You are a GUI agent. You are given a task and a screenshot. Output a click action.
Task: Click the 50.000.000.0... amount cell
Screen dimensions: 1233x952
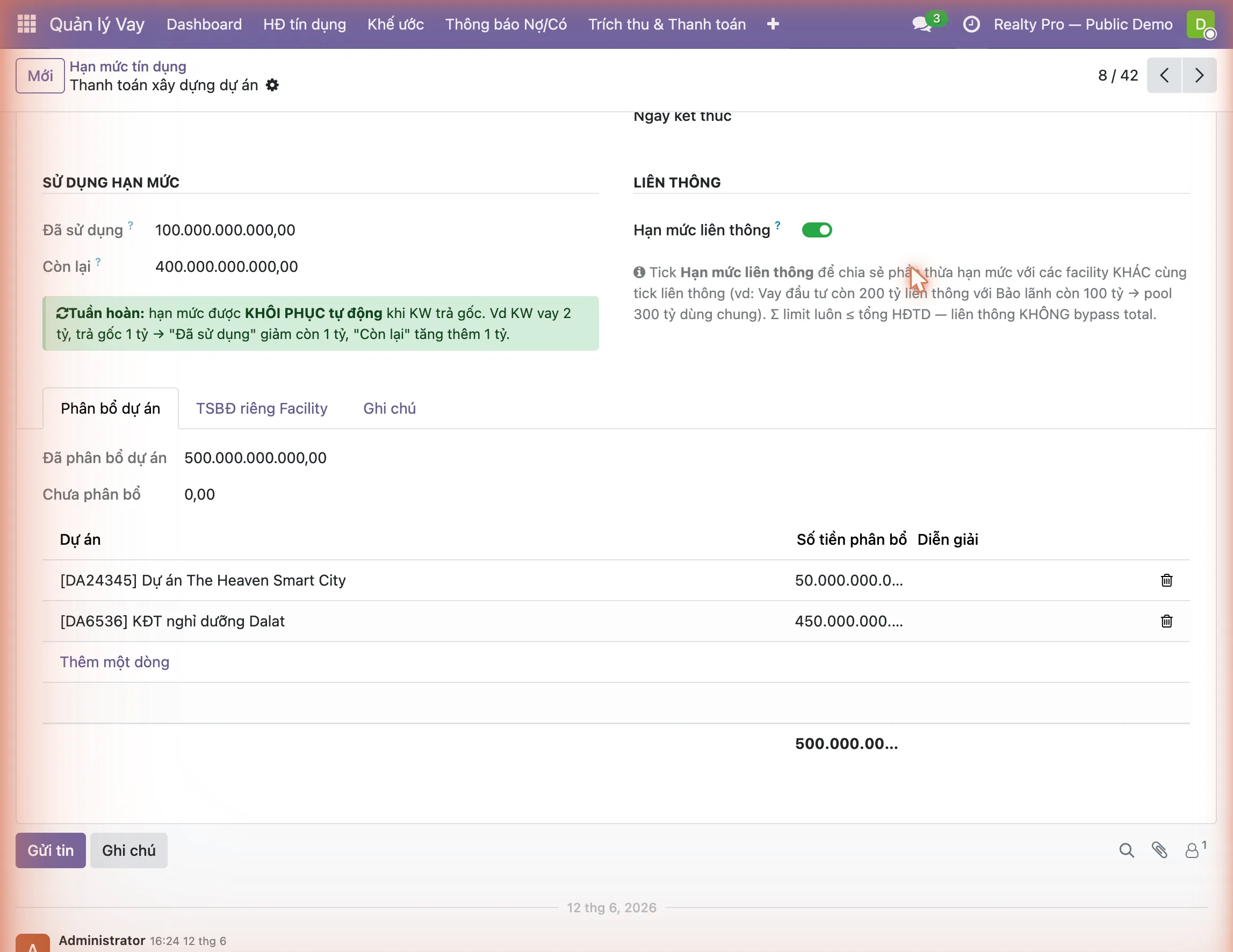[x=849, y=580]
